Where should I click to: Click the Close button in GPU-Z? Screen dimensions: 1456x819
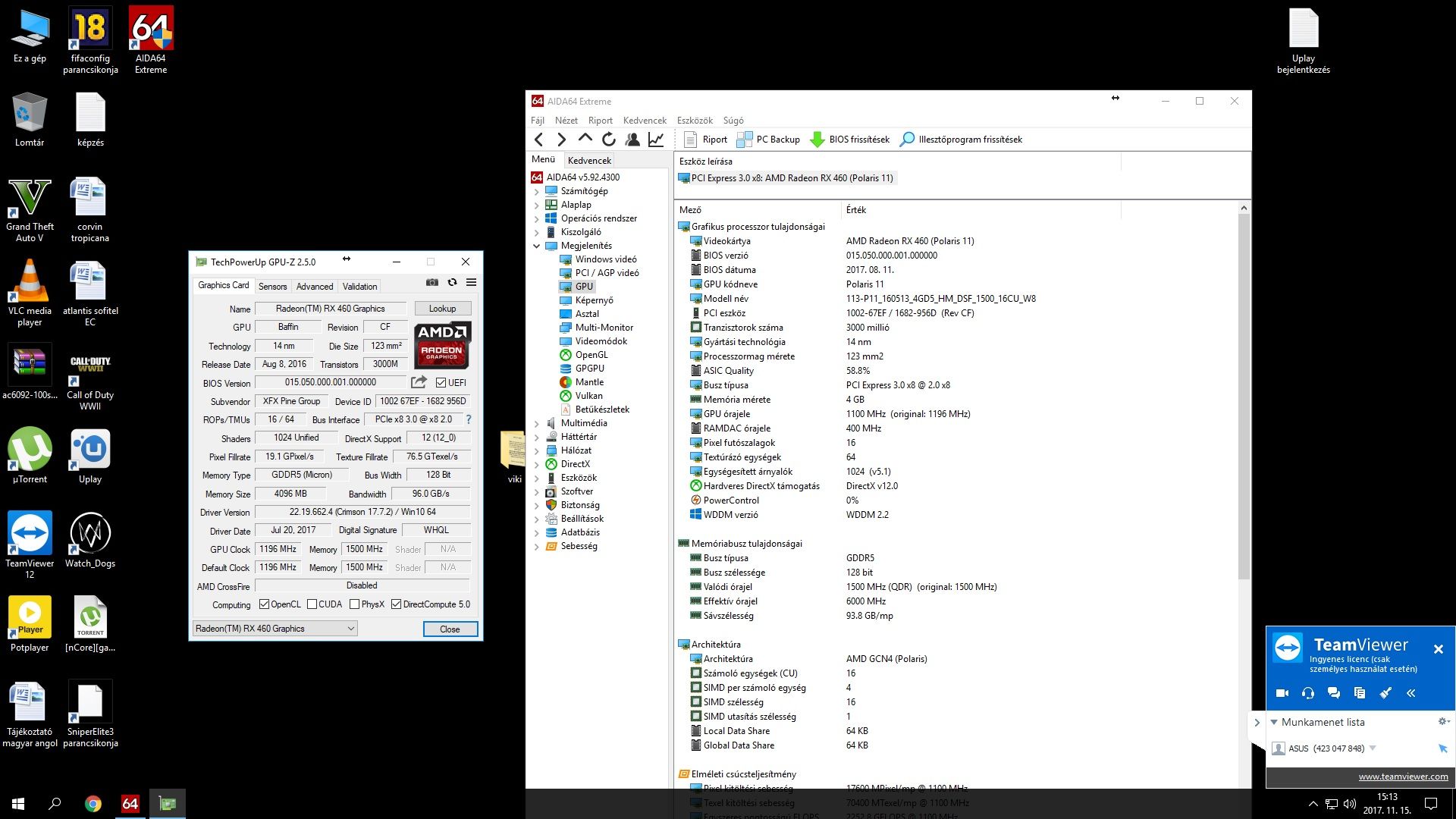450,629
